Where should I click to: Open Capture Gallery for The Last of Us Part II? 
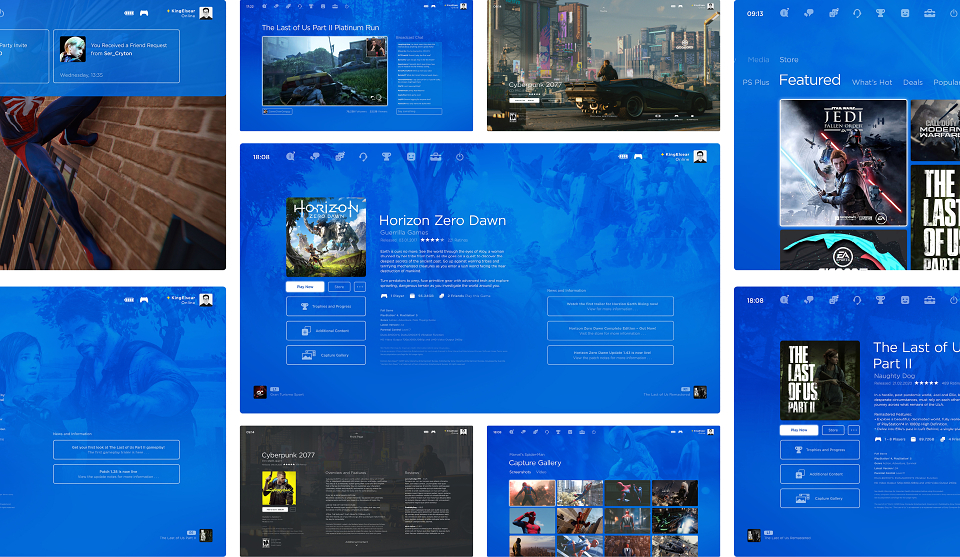[x=820, y=498]
